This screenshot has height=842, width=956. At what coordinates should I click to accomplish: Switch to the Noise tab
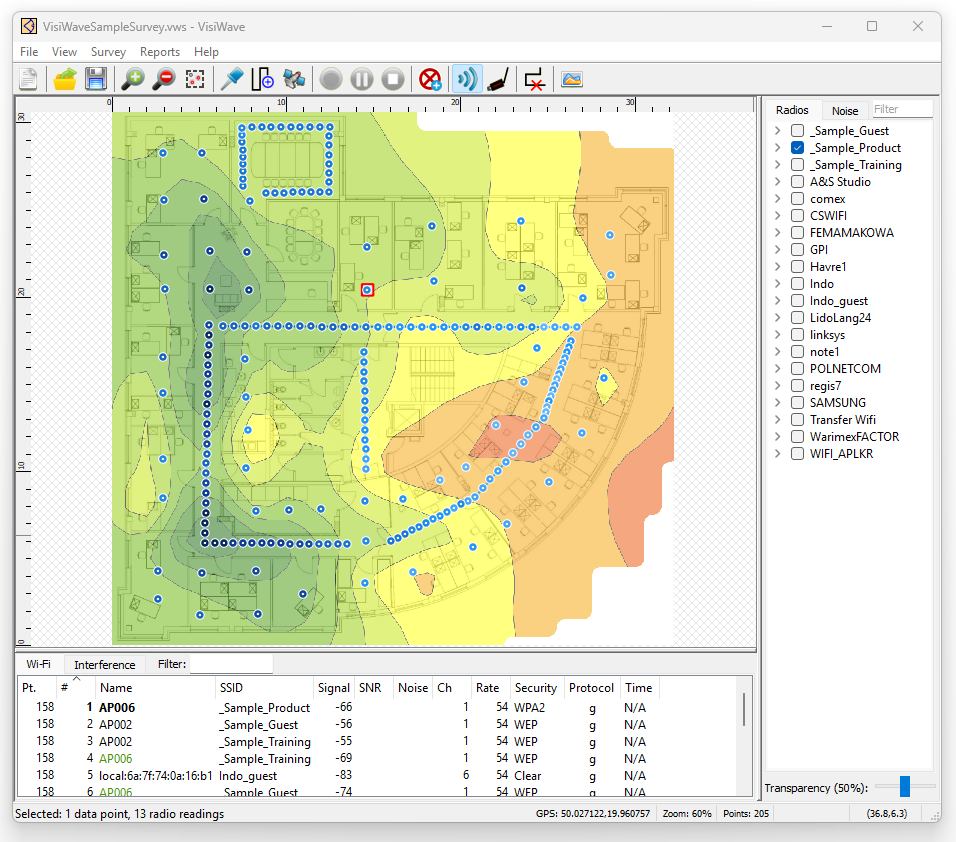click(x=846, y=110)
